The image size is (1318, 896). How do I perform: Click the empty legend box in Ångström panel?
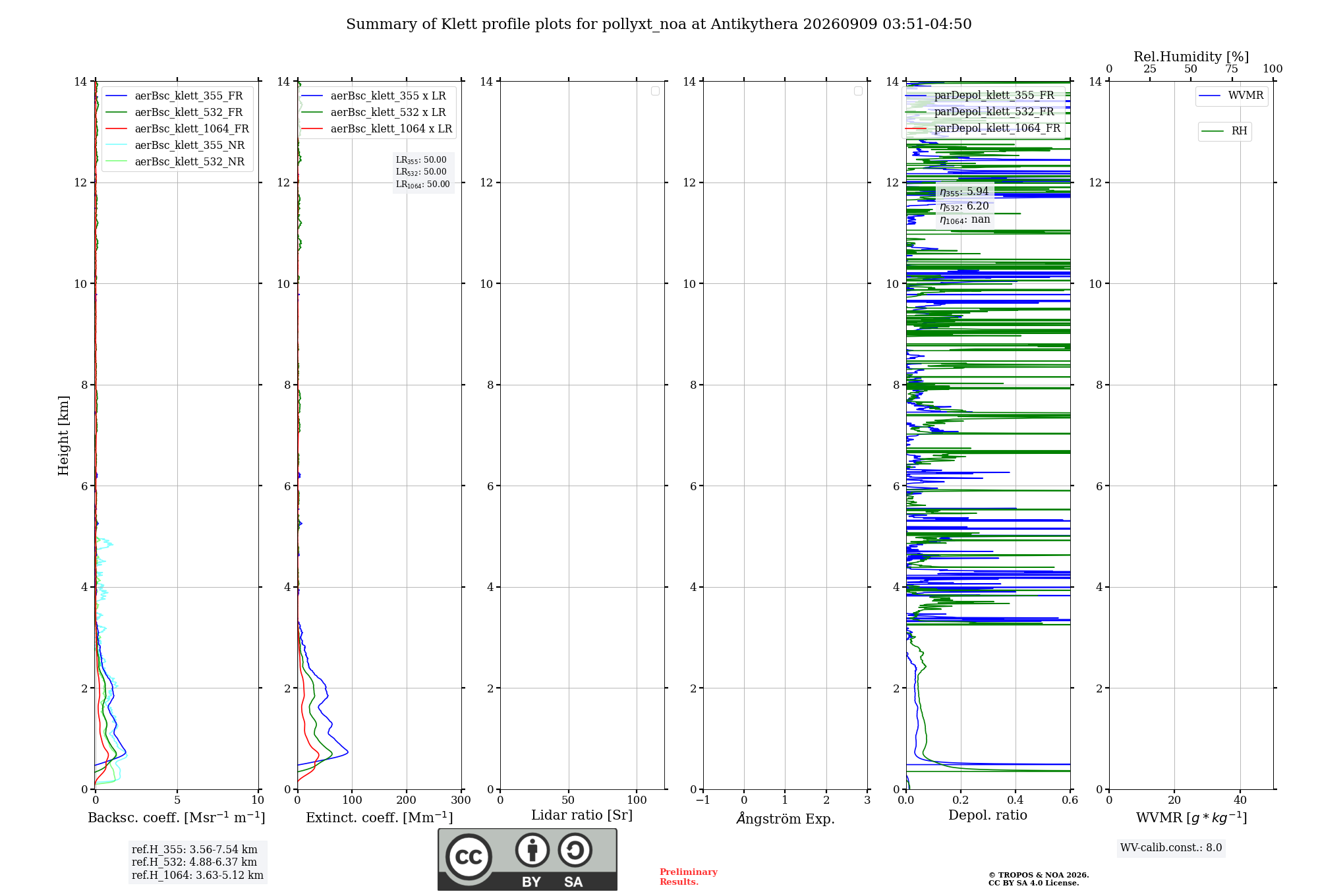pos(858,91)
